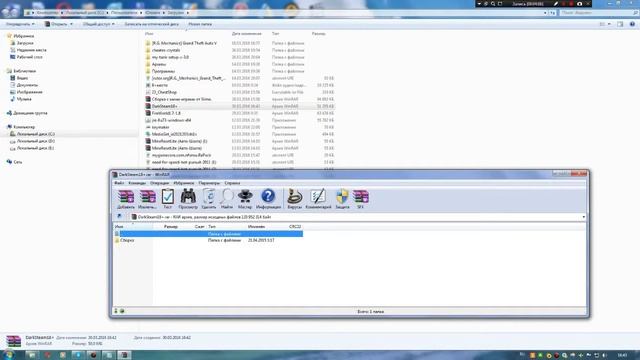Open the Найти magnifier search tool
The height and width of the screenshot is (360, 640).
[x=227, y=199]
